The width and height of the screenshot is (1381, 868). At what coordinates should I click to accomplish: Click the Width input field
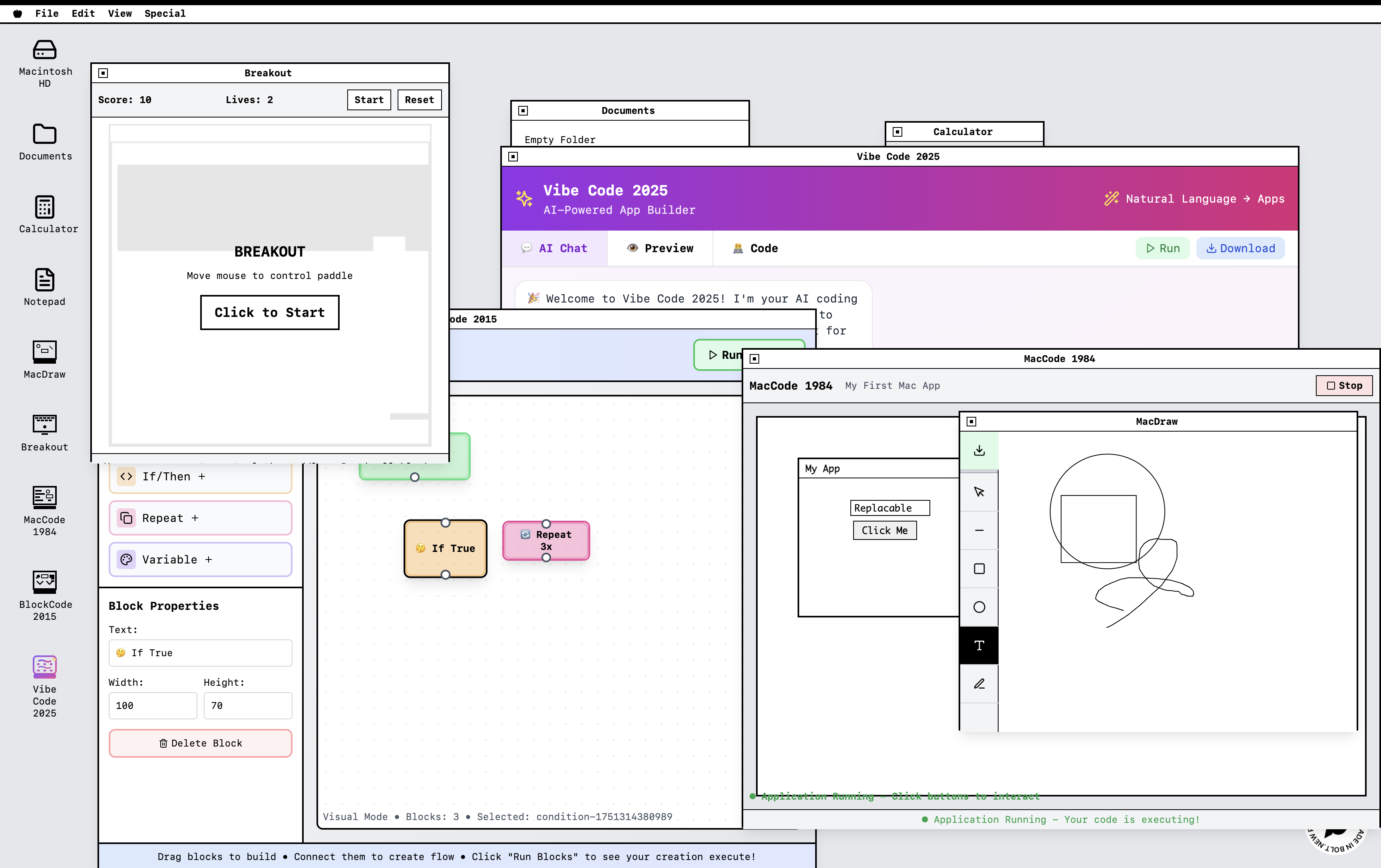tap(153, 706)
